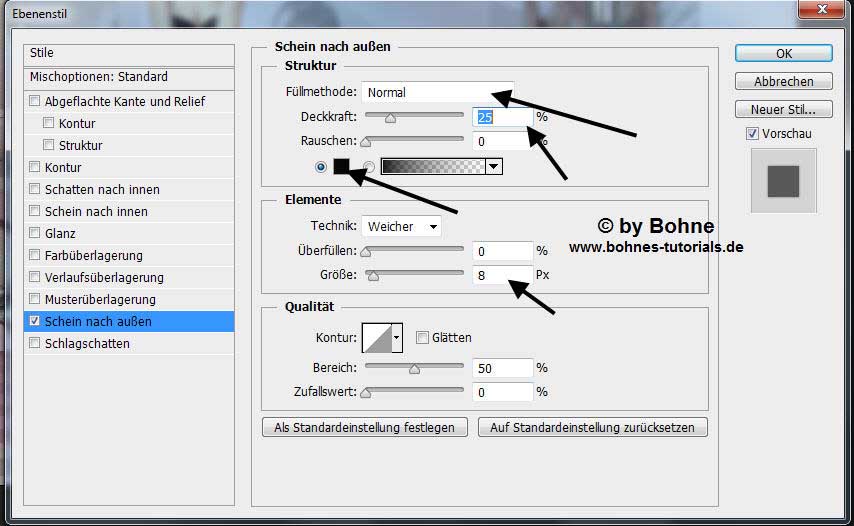Click the Deckkraft opacity slider
This screenshot has height=526, width=854.
click(x=414, y=117)
